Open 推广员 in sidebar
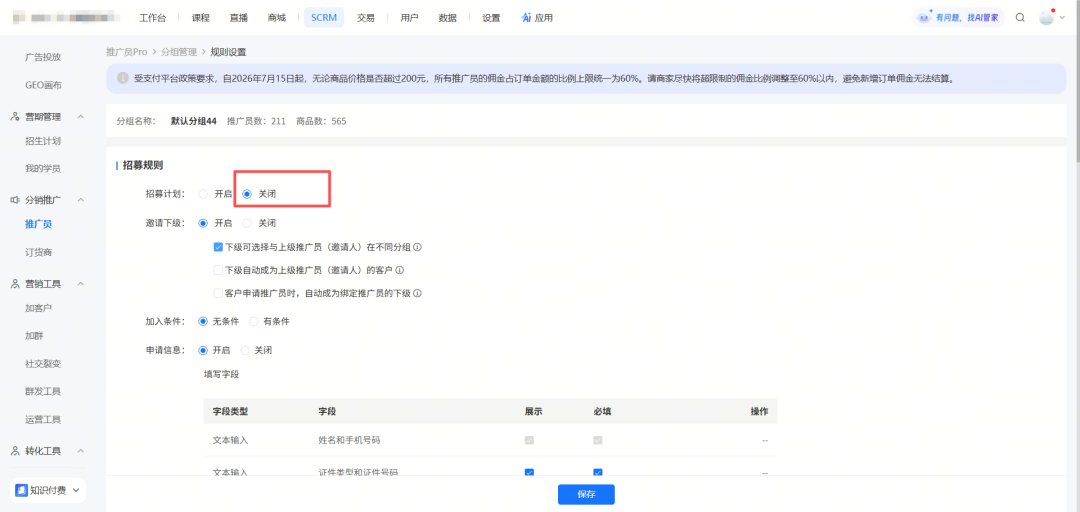The image size is (1080, 512). (39, 224)
